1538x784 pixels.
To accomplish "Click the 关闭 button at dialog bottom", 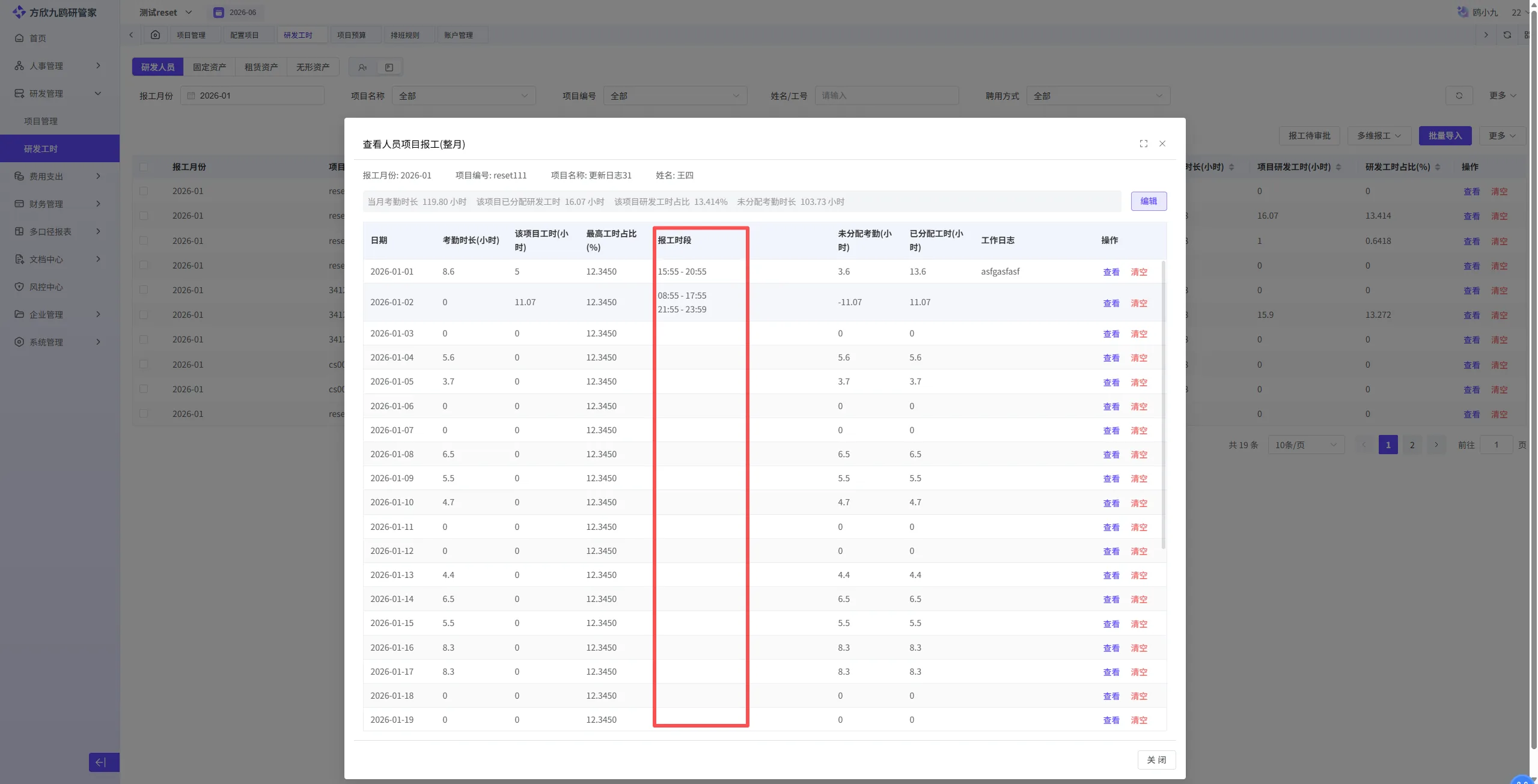I will [x=1156, y=760].
